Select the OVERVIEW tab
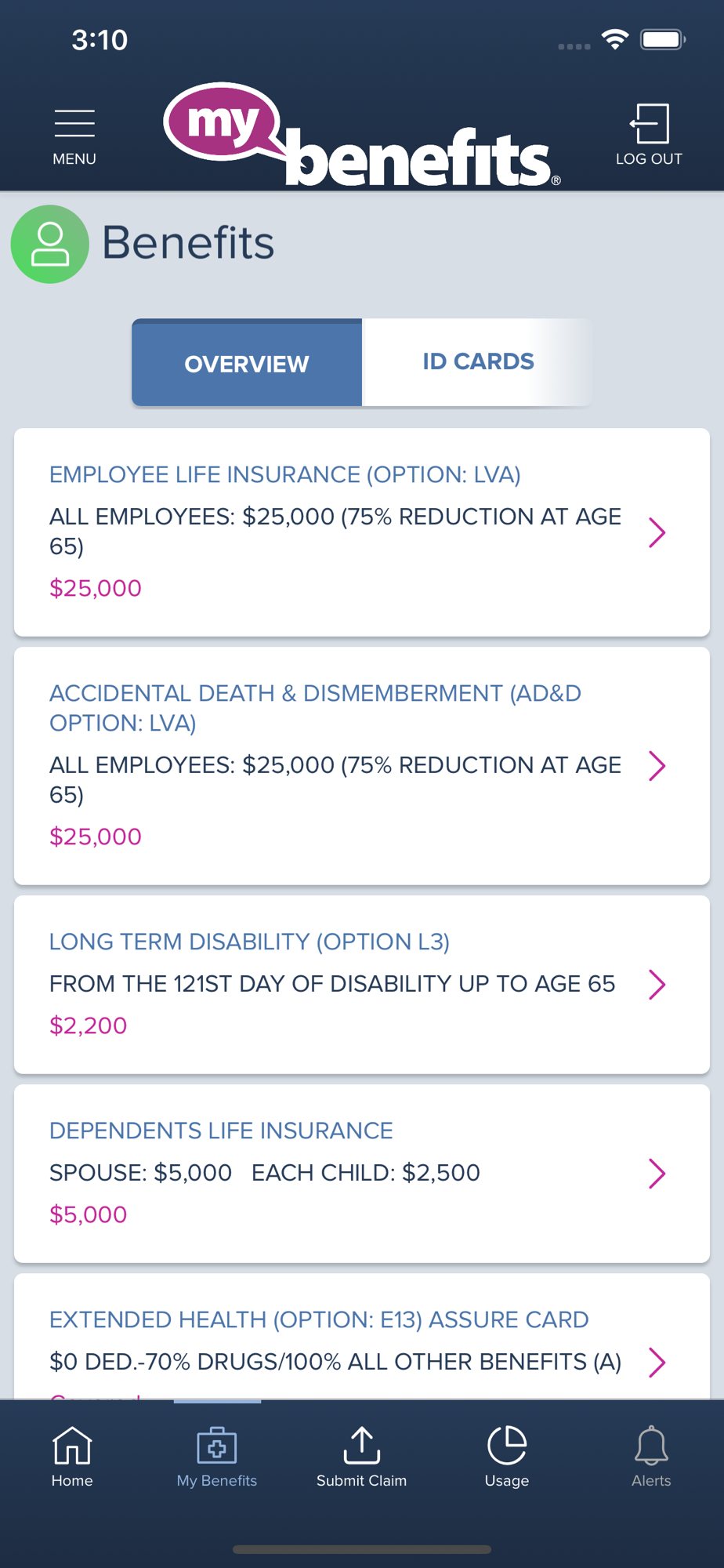The width and height of the screenshot is (724, 1568). tap(247, 363)
